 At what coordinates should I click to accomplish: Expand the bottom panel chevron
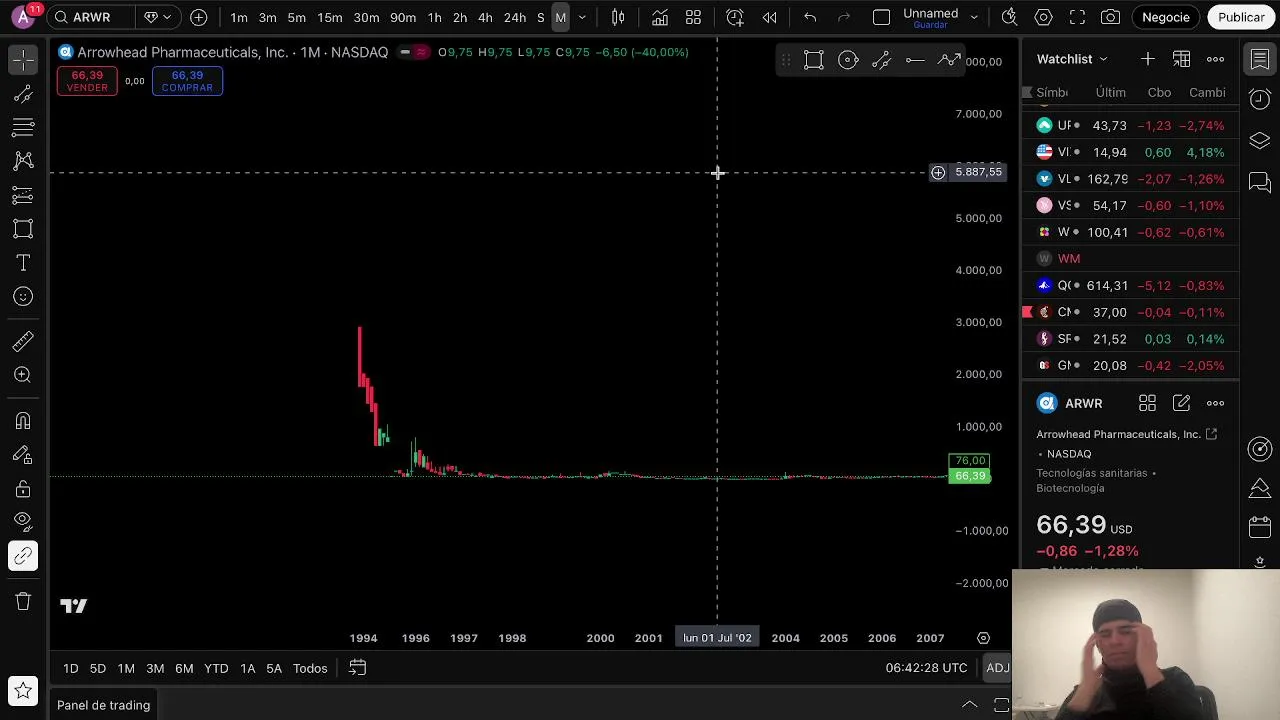click(969, 705)
